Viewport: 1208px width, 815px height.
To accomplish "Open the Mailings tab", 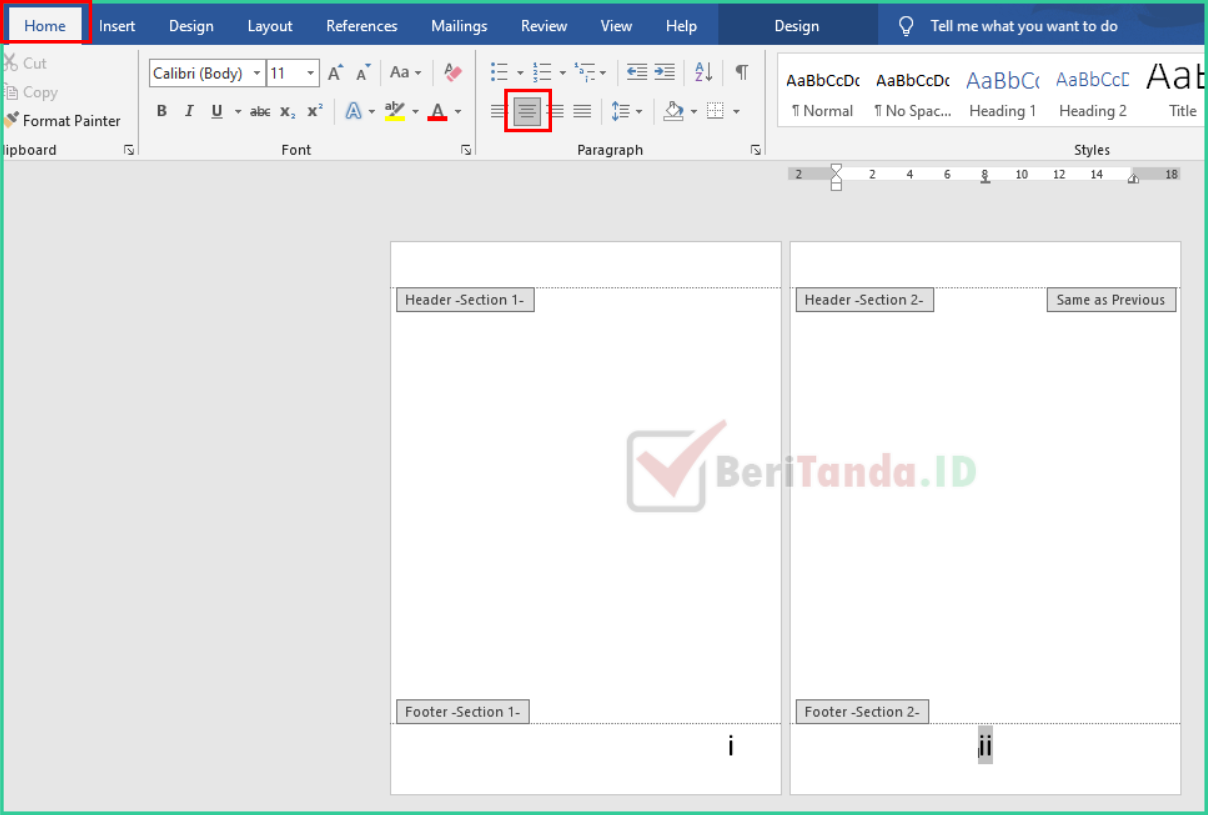I will click(x=459, y=26).
